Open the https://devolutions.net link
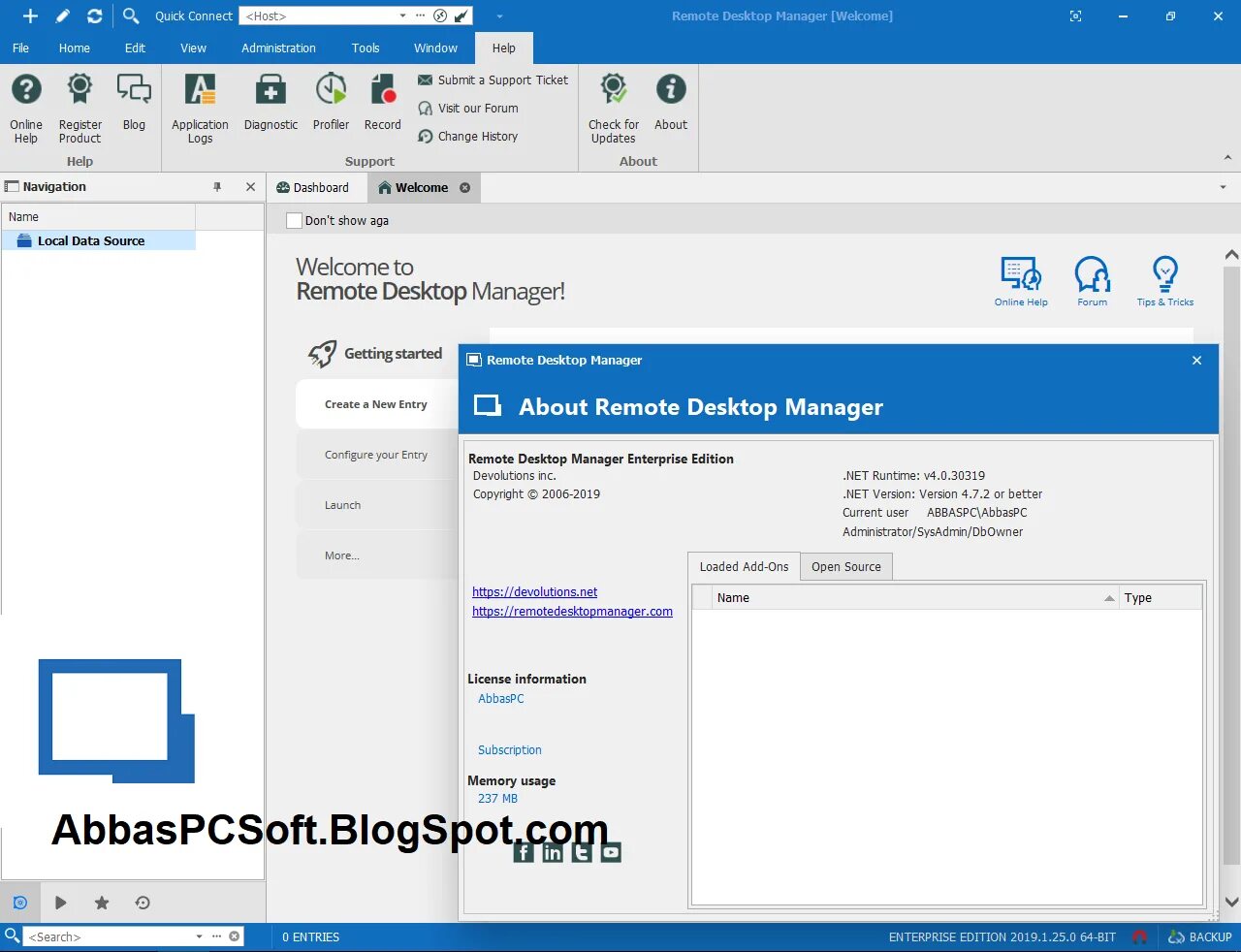Image resolution: width=1241 pixels, height=952 pixels. click(534, 591)
